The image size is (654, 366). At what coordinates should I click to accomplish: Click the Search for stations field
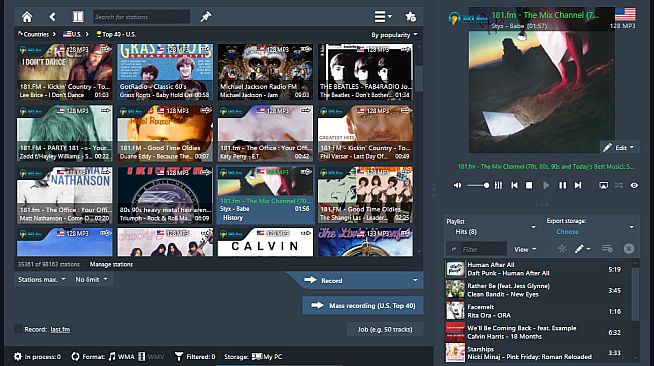[141, 17]
